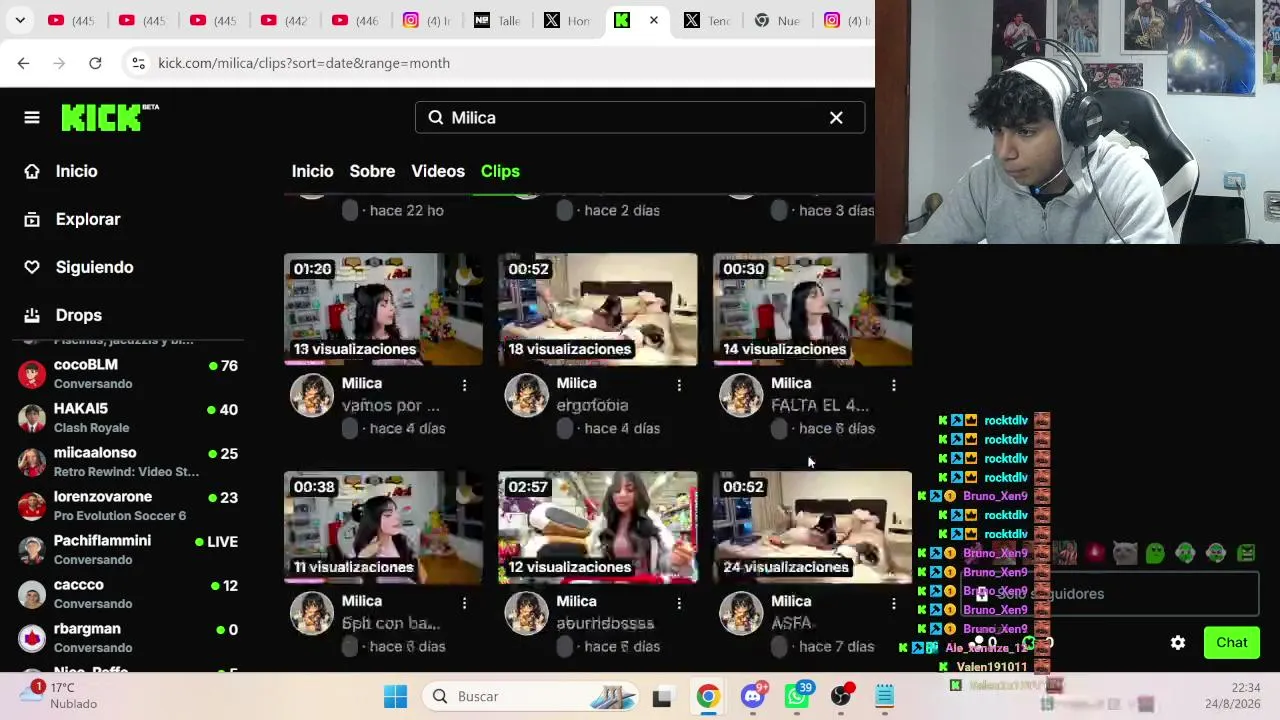The height and width of the screenshot is (720, 1280).
Task: Play the clip with 18 visualizaciones
Action: pyautogui.click(x=598, y=309)
